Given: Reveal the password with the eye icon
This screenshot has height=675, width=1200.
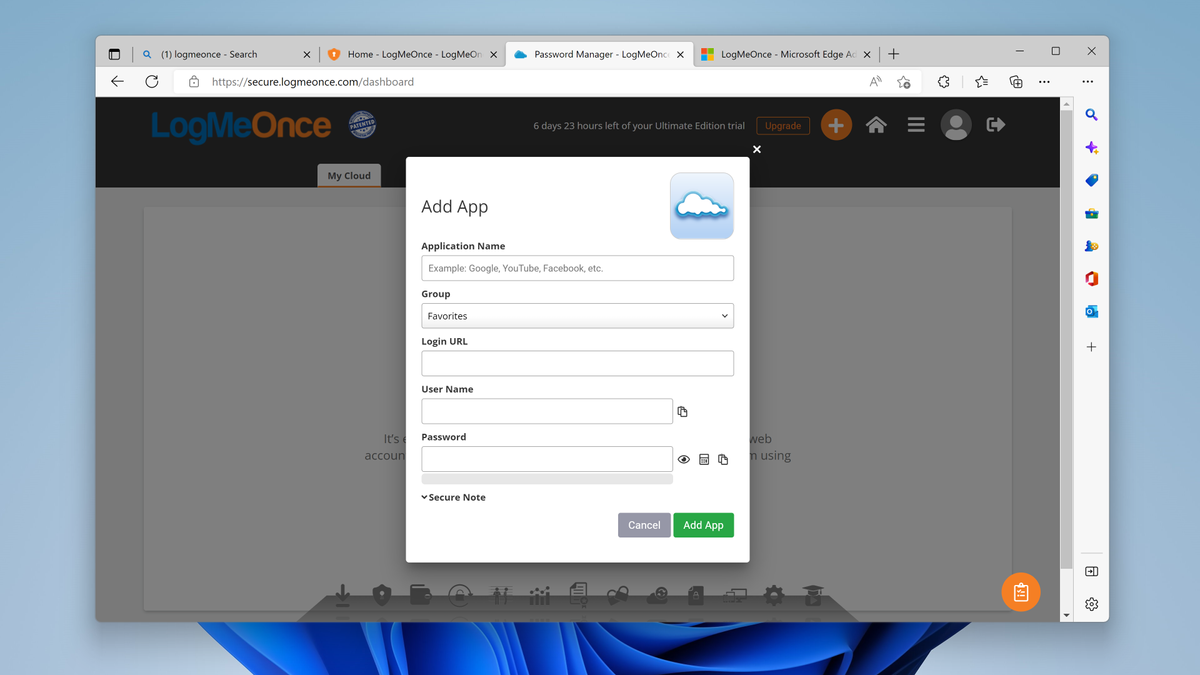Looking at the screenshot, I should pos(684,459).
